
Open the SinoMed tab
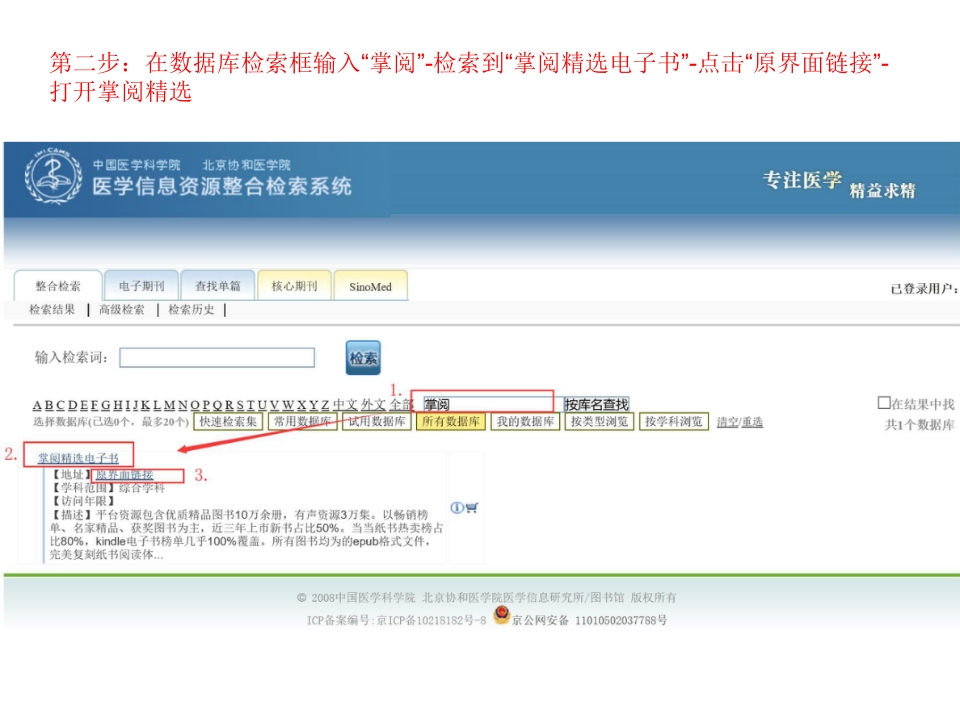click(x=370, y=286)
